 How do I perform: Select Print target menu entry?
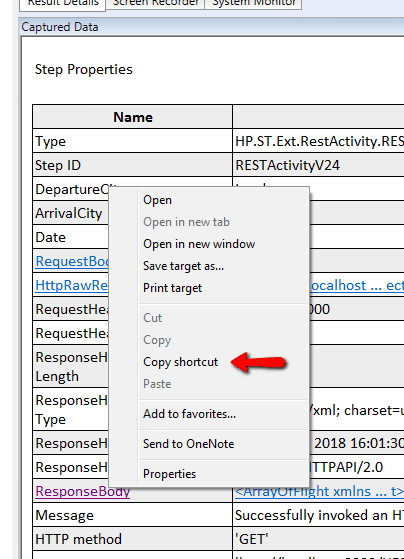(172, 288)
